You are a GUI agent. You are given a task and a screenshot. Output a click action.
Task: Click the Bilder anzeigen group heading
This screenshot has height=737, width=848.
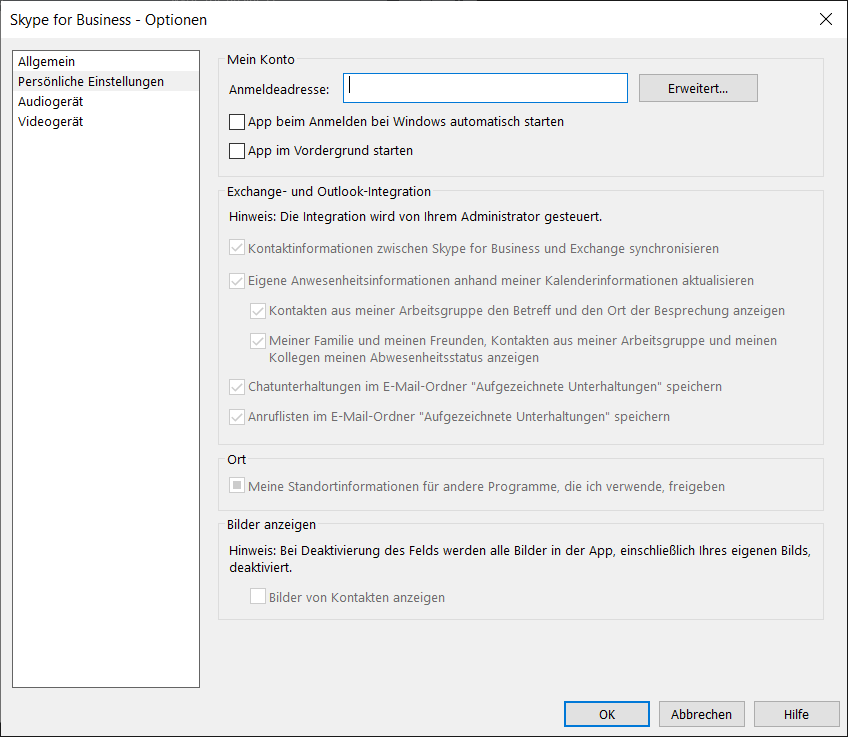271,524
